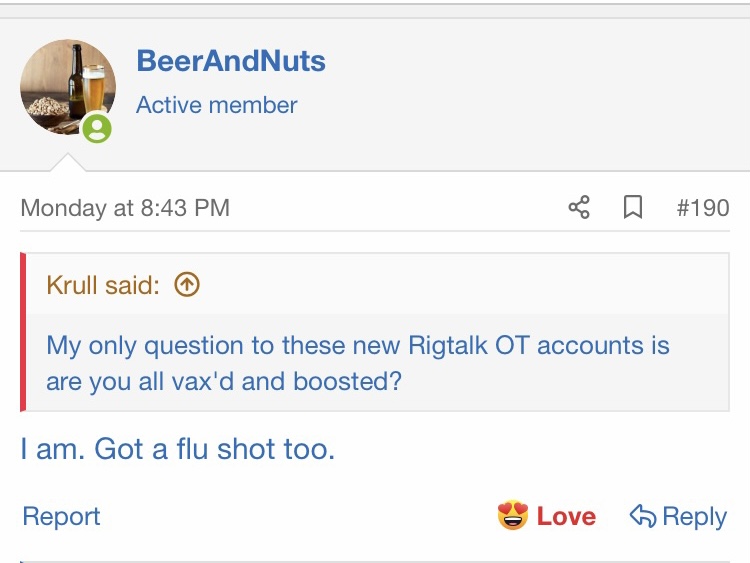Screen dimensions: 750x563
Task: Click the 'Krull said:' quote attribution
Action: pos(103,285)
